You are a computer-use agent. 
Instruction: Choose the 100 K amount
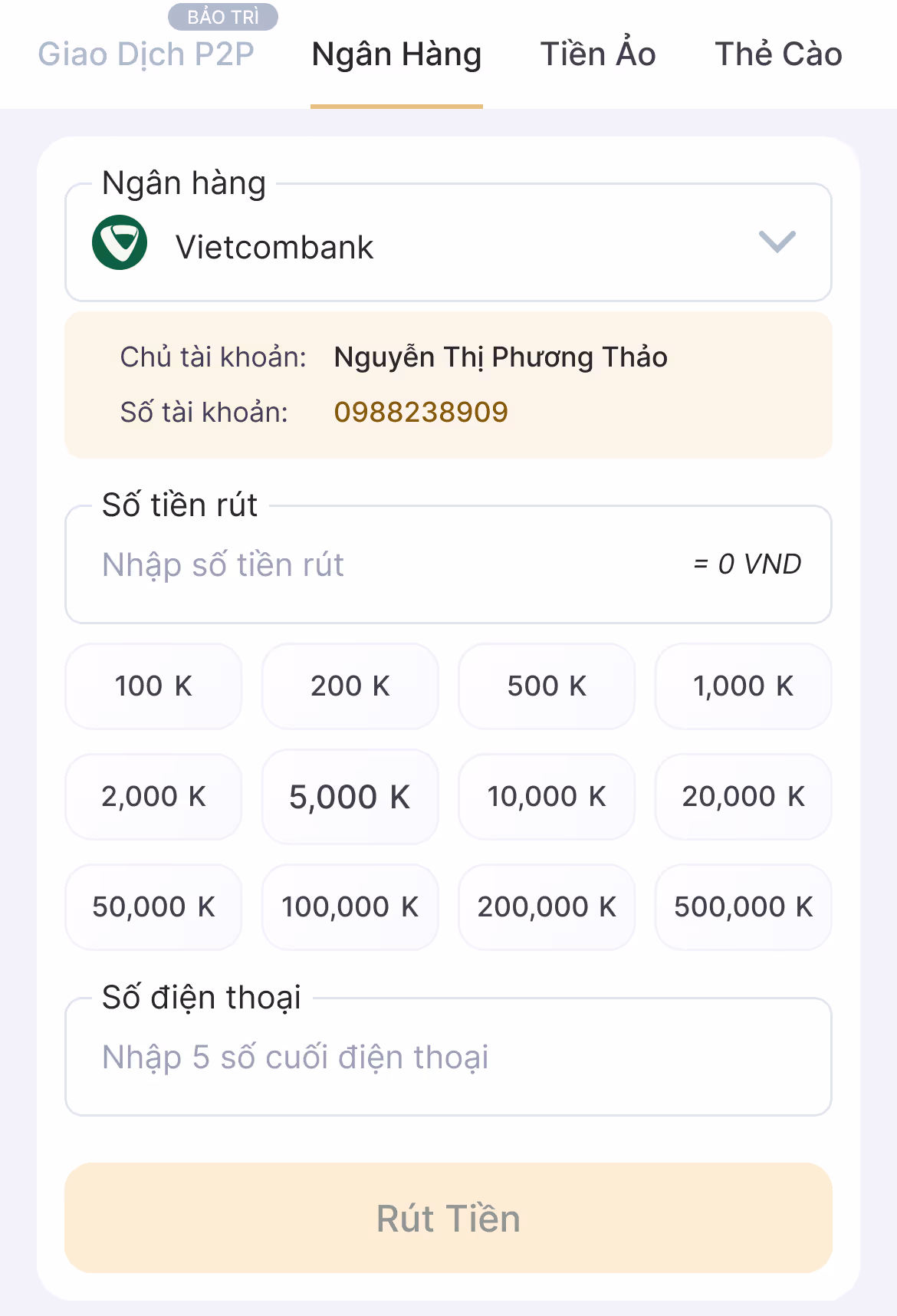[x=153, y=686]
